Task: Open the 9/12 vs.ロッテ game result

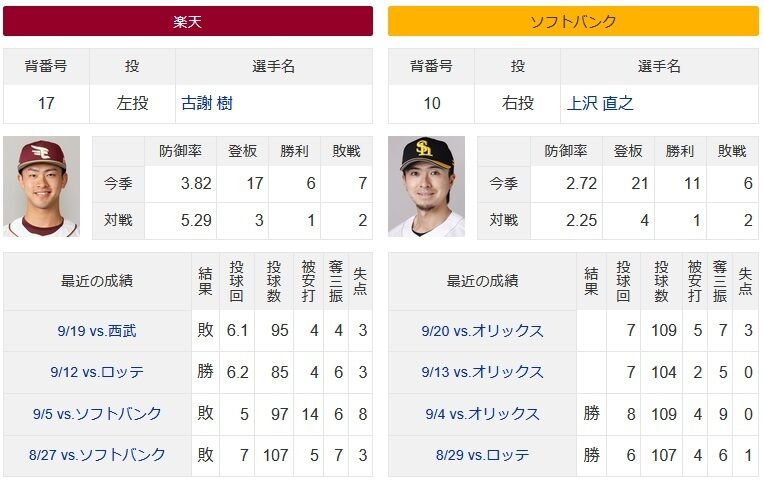Action: (x=97, y=372)
